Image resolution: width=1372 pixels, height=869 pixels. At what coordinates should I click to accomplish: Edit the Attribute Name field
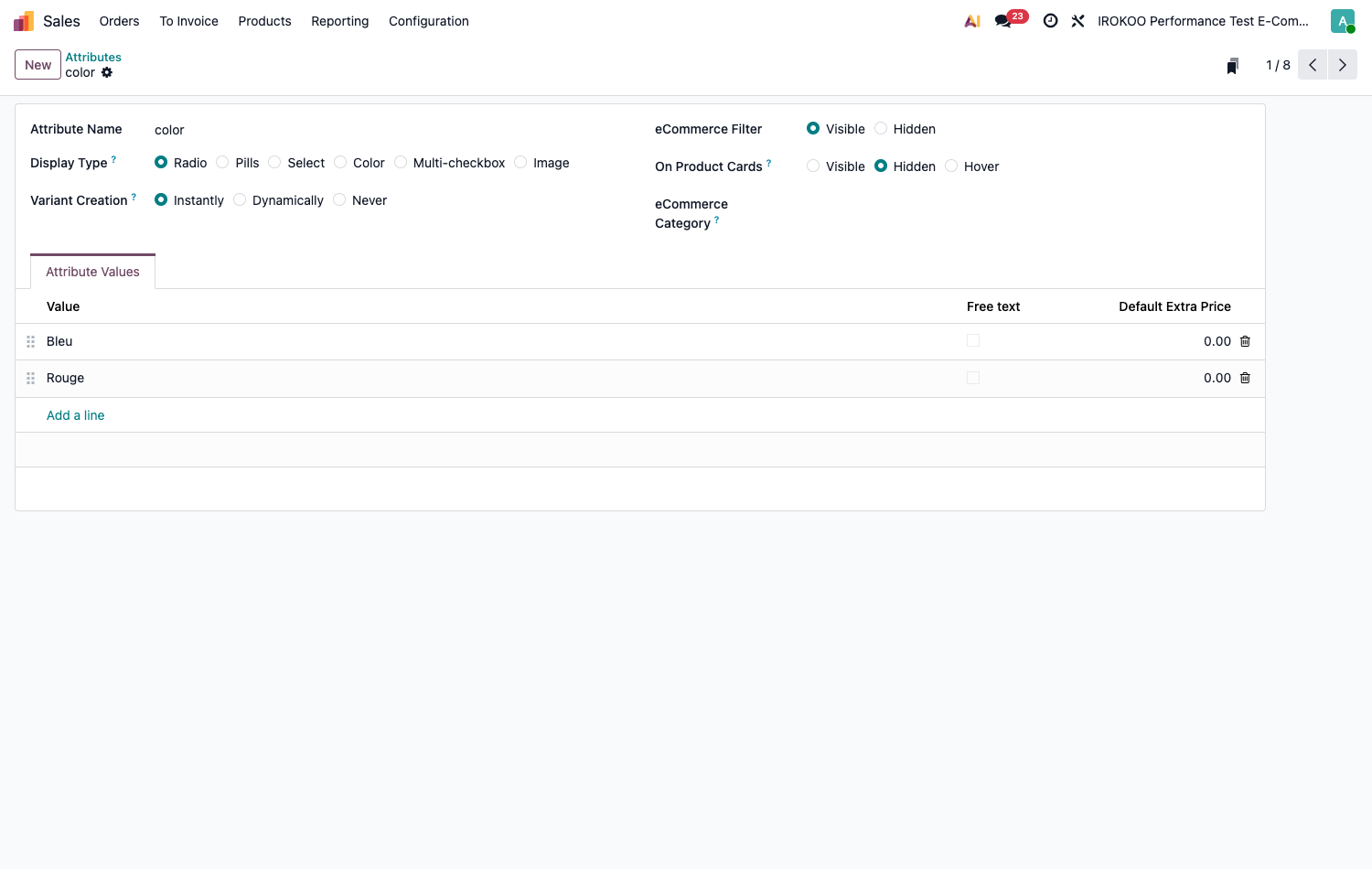pos(388,130)
